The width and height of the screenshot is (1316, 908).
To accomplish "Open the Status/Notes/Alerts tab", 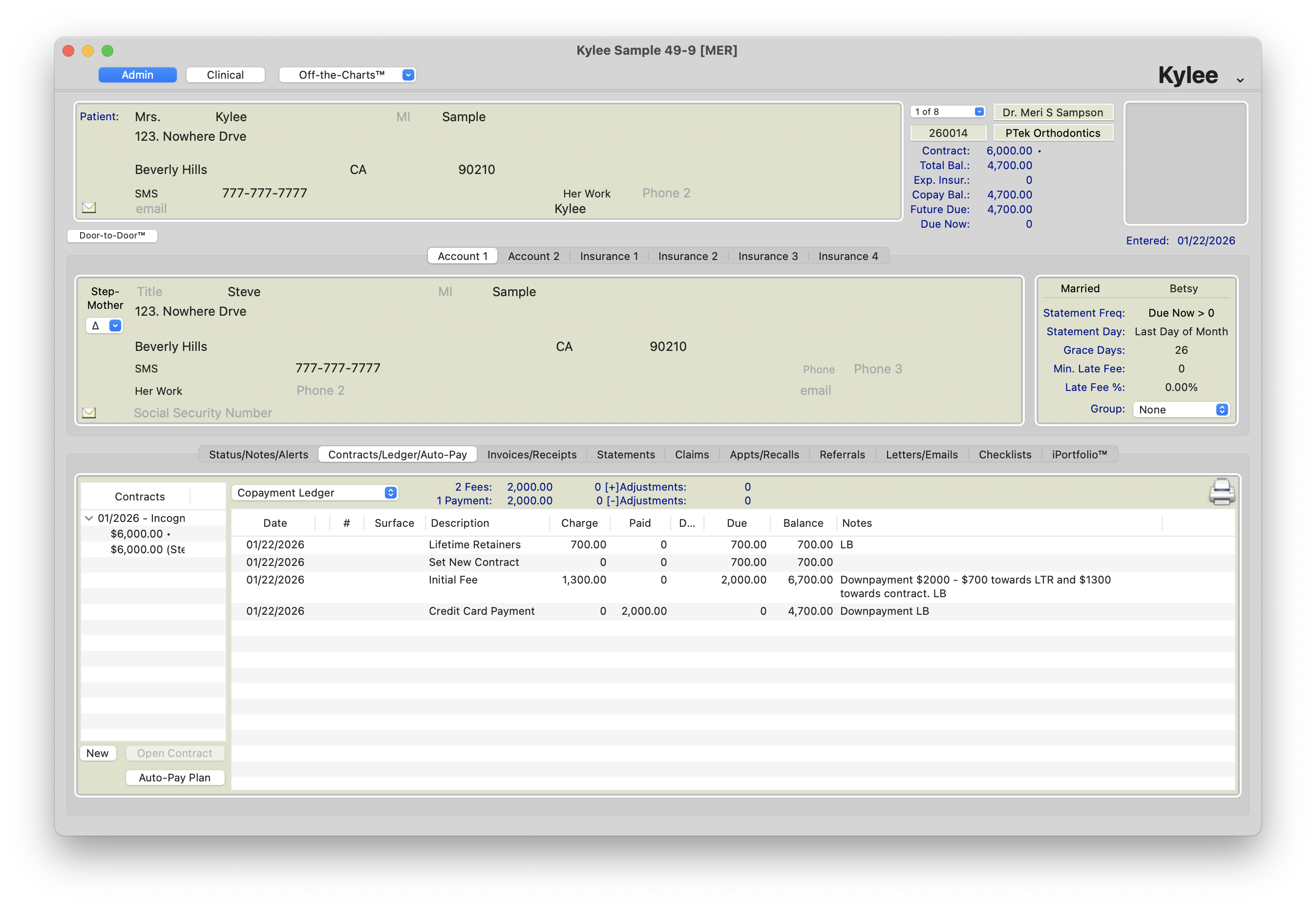I will (x=258, y=454).
